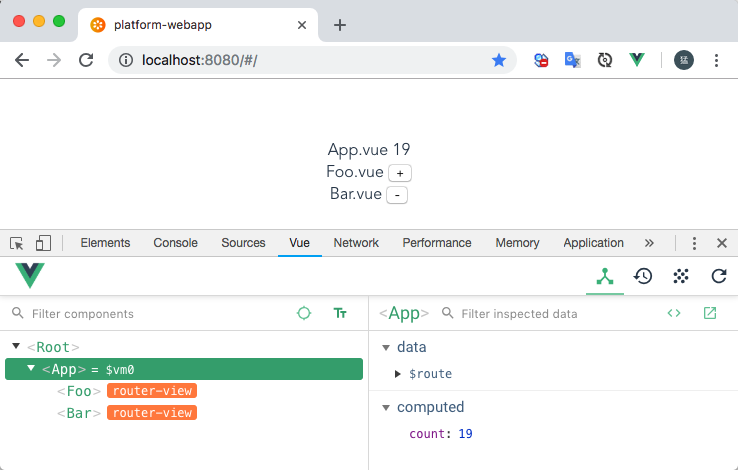This screenshot has width=738, height=470.
Task: Switch to the Components tree view
Action: [605, 277]
